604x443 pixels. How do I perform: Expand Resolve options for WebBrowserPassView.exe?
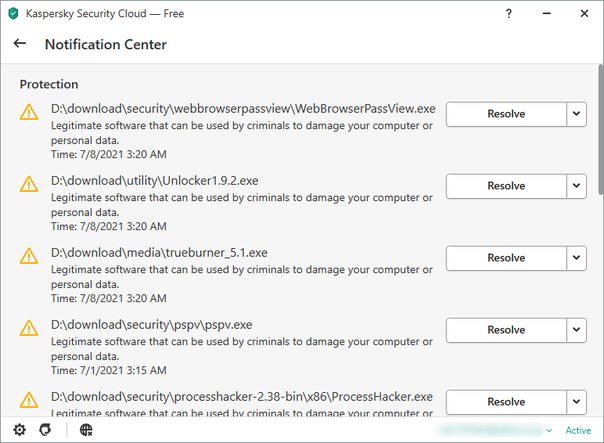(x=577, y=114)
